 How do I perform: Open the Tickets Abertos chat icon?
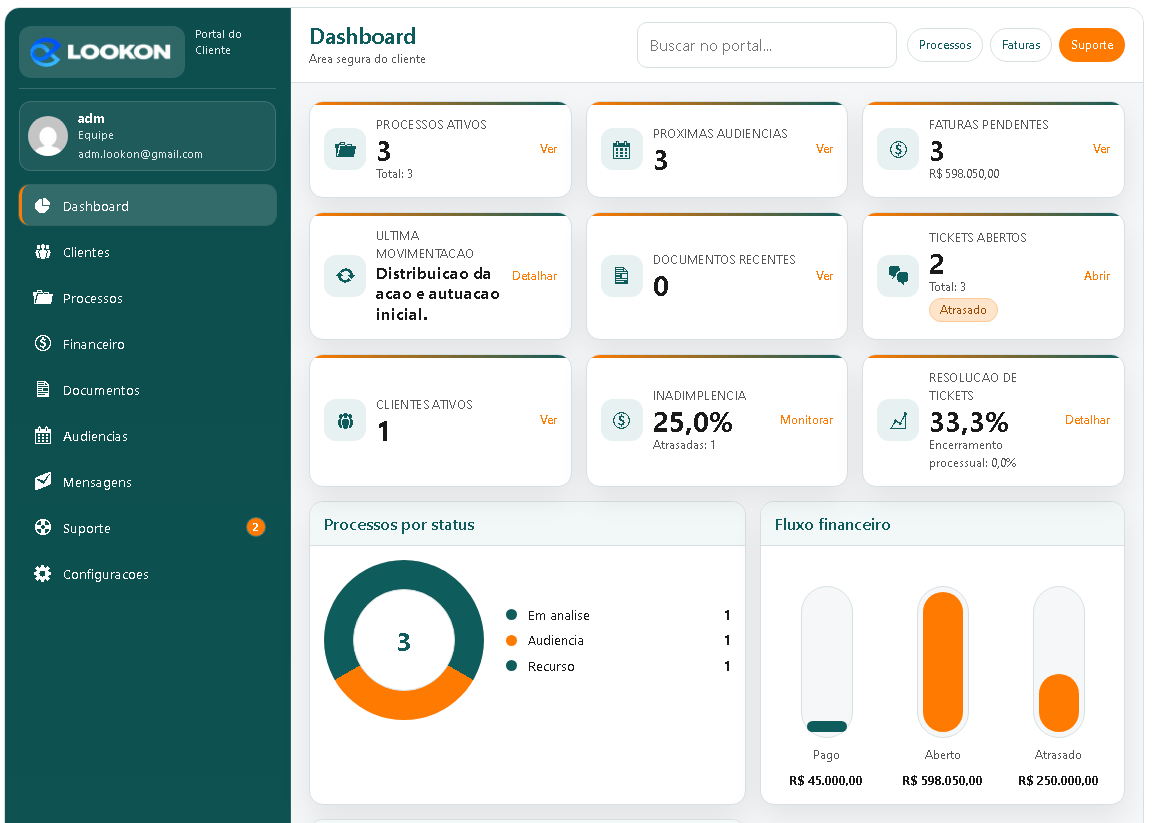897,276
